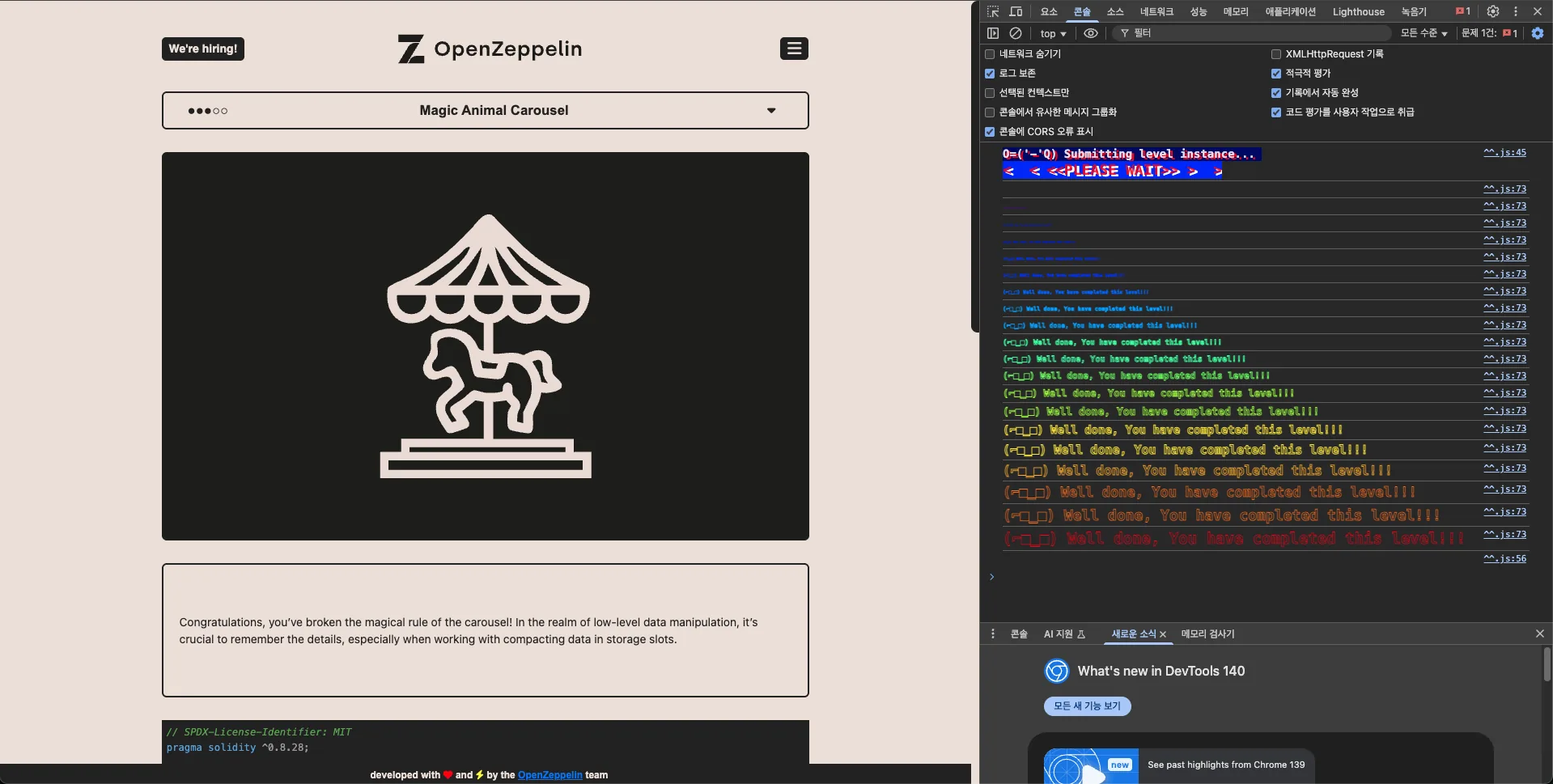The height and width of the screenshot is (784, 1553).
Task: Uncheck the 적극적 평가 checkbox
Action: tap(1276, 74)
